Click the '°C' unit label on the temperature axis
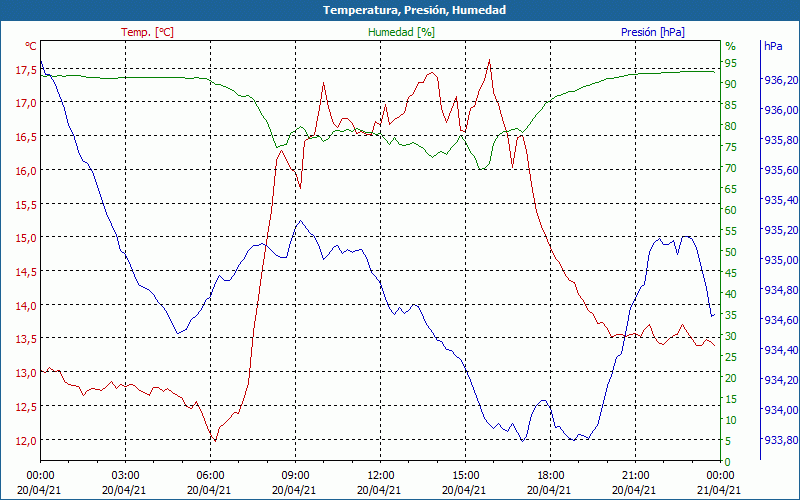 [31, 46]
